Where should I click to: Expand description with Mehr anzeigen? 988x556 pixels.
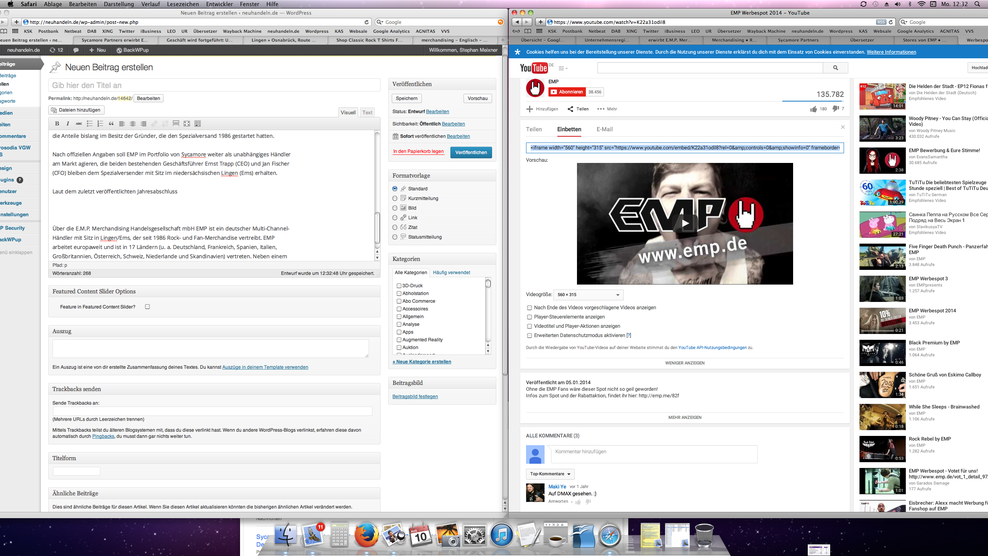click(x=685, y=417)
